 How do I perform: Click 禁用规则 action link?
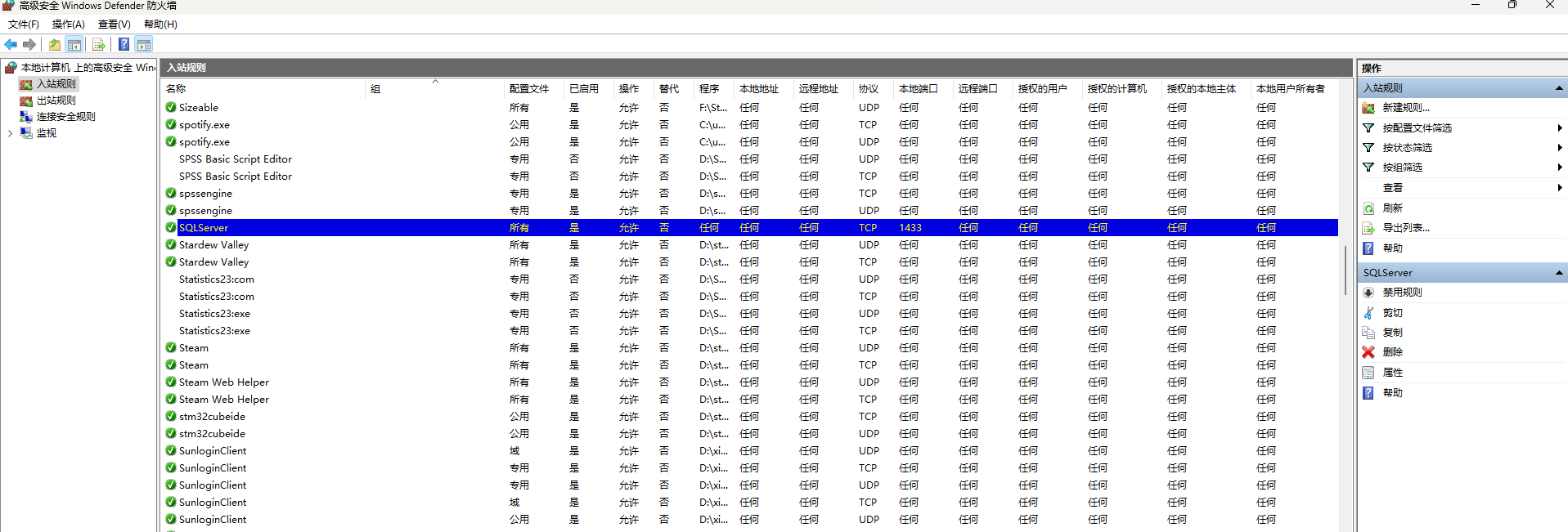pyautogui.click(x=1403, y=293)
